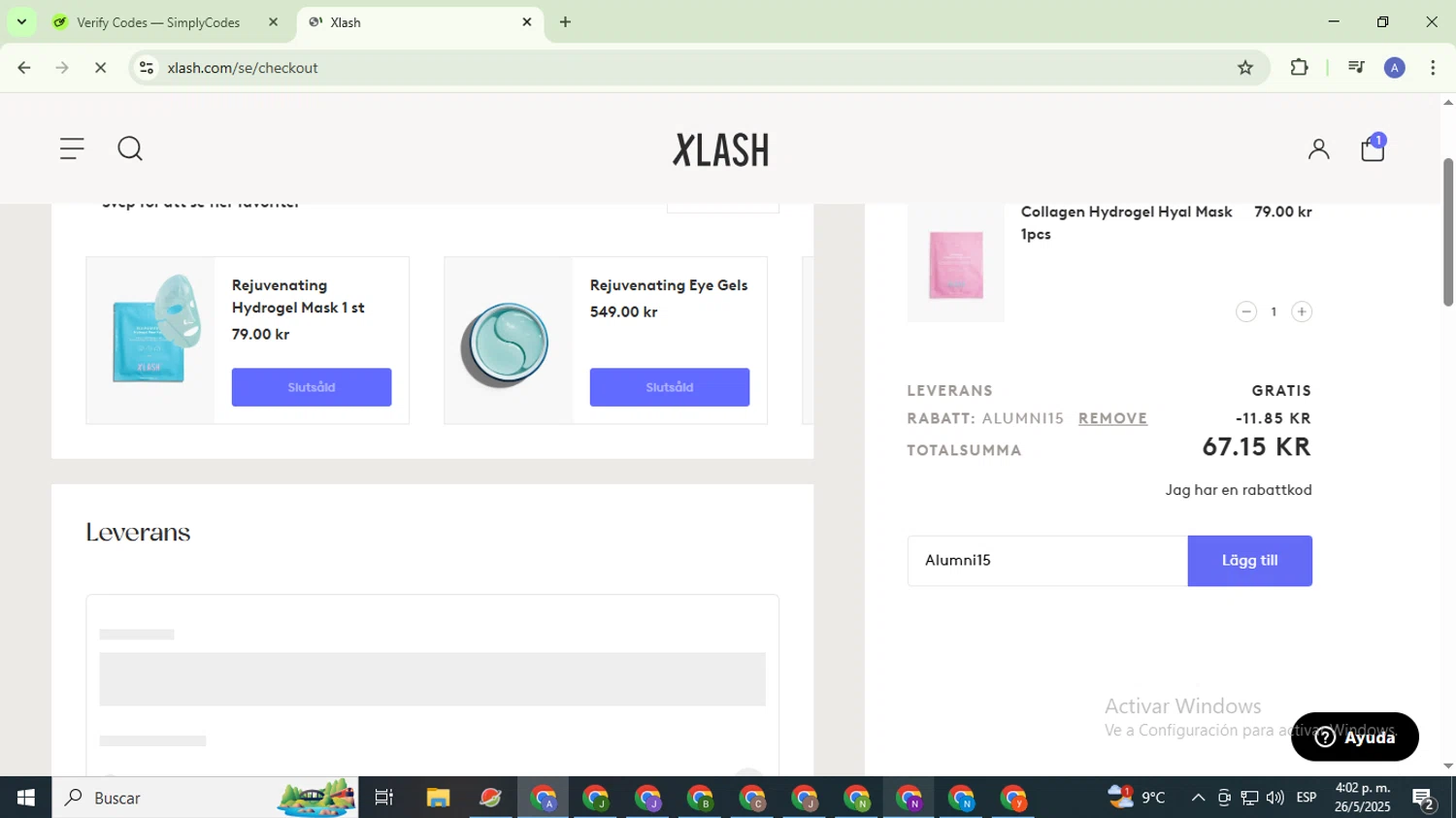Image resolution: width=1456 pixels, height=818 pixels.
Task: Open the volume control in tray
Action: 1275,798
